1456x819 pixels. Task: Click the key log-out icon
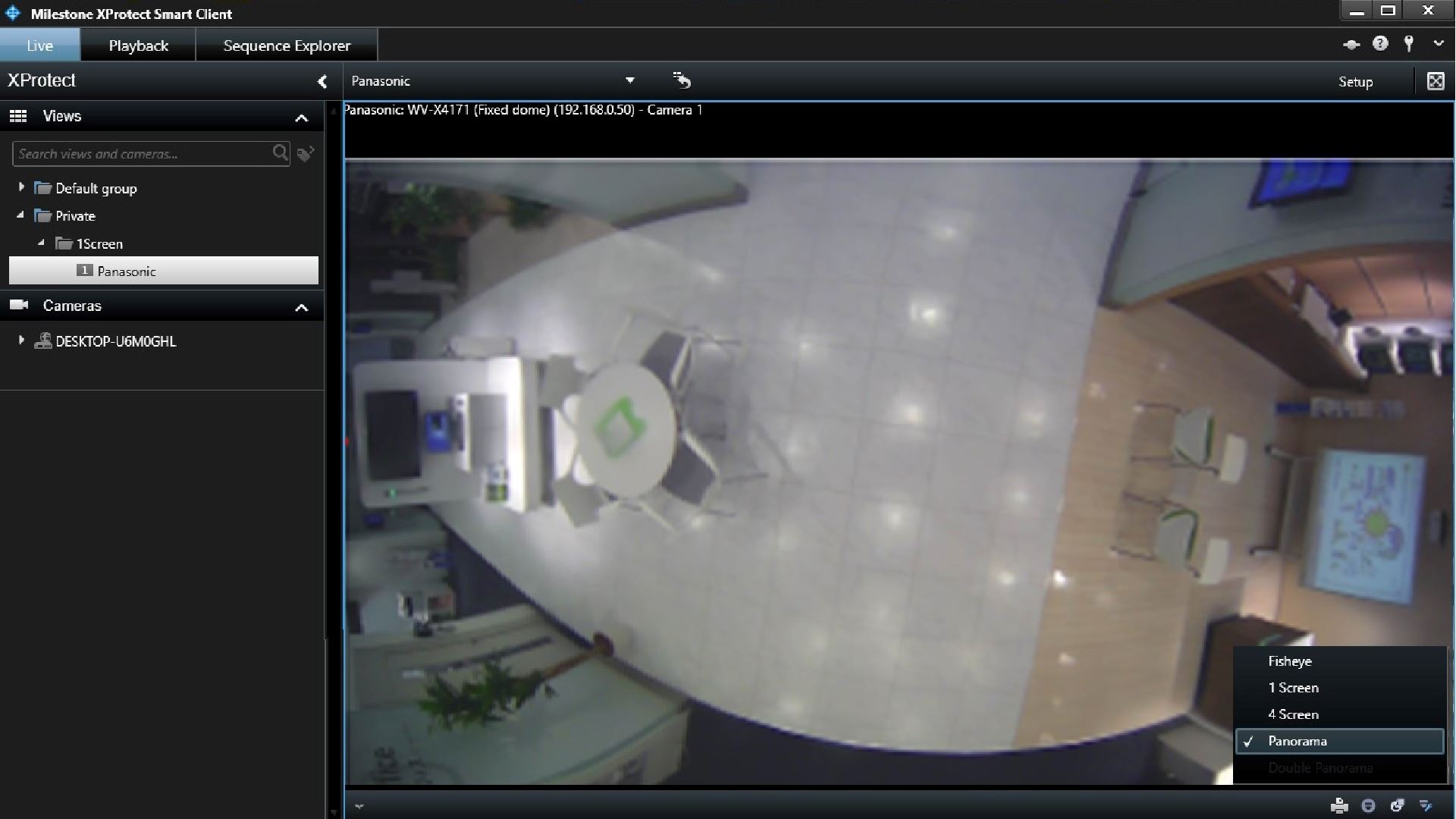(1409, 44)
